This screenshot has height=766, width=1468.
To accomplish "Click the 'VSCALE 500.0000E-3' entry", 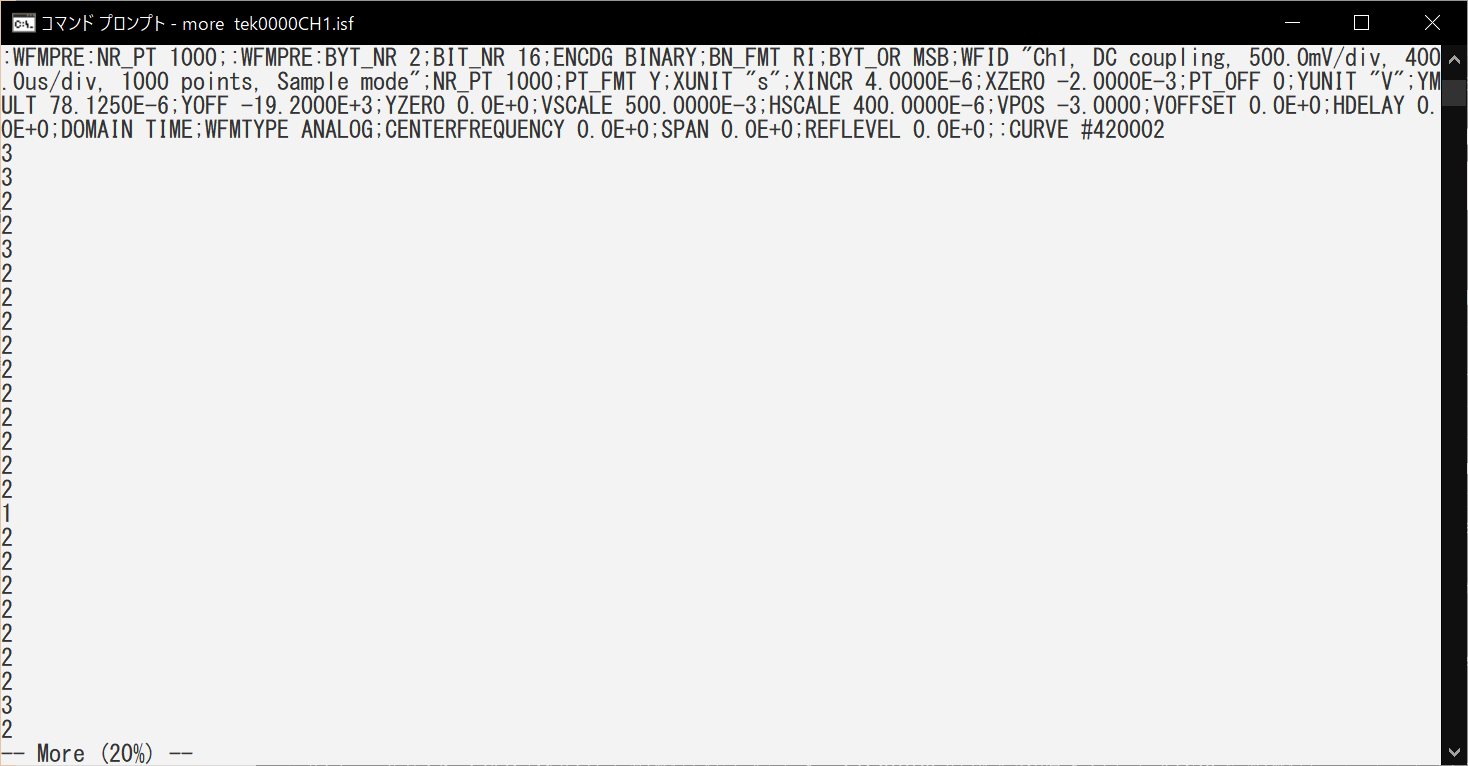I will (649, 106).
